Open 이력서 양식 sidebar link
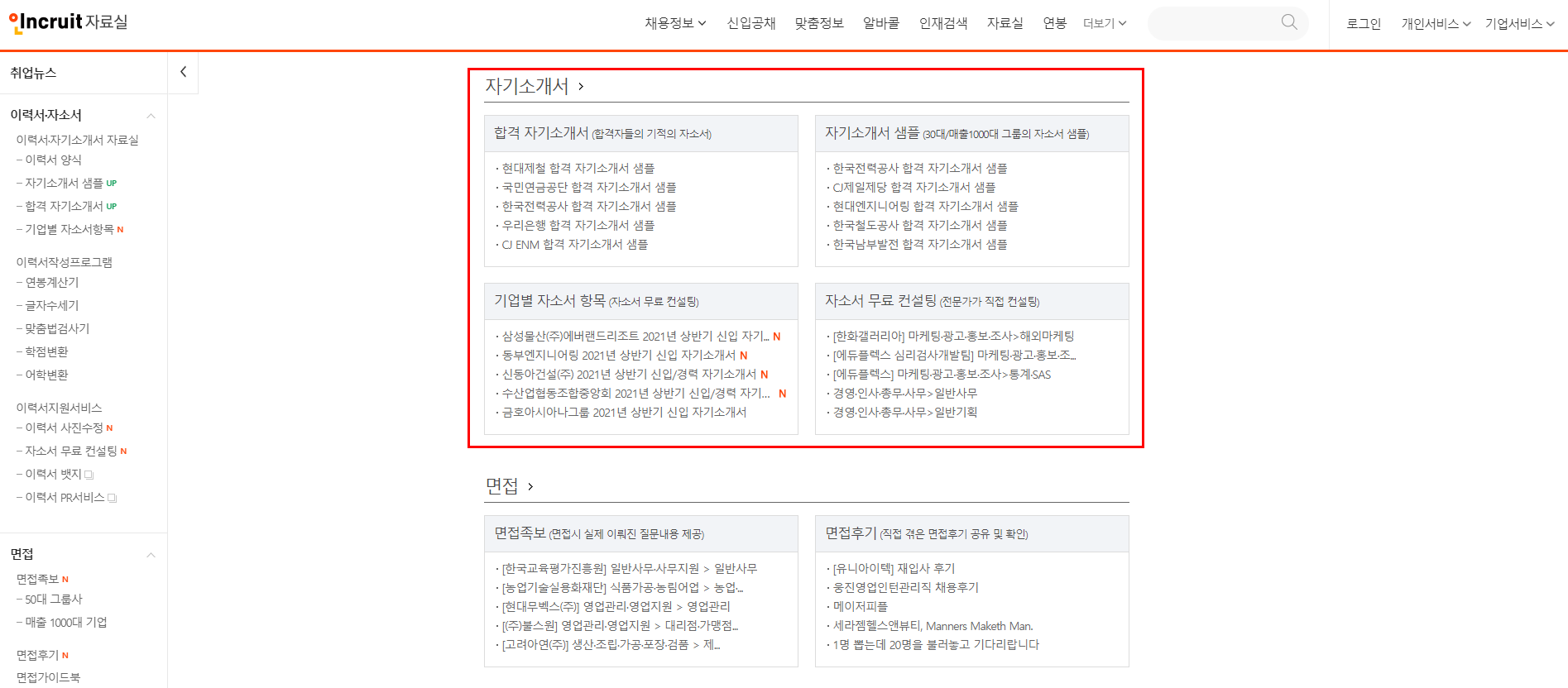Image resolution: width=1568 pixels, height=688 pixels. [x=53, y=160]
